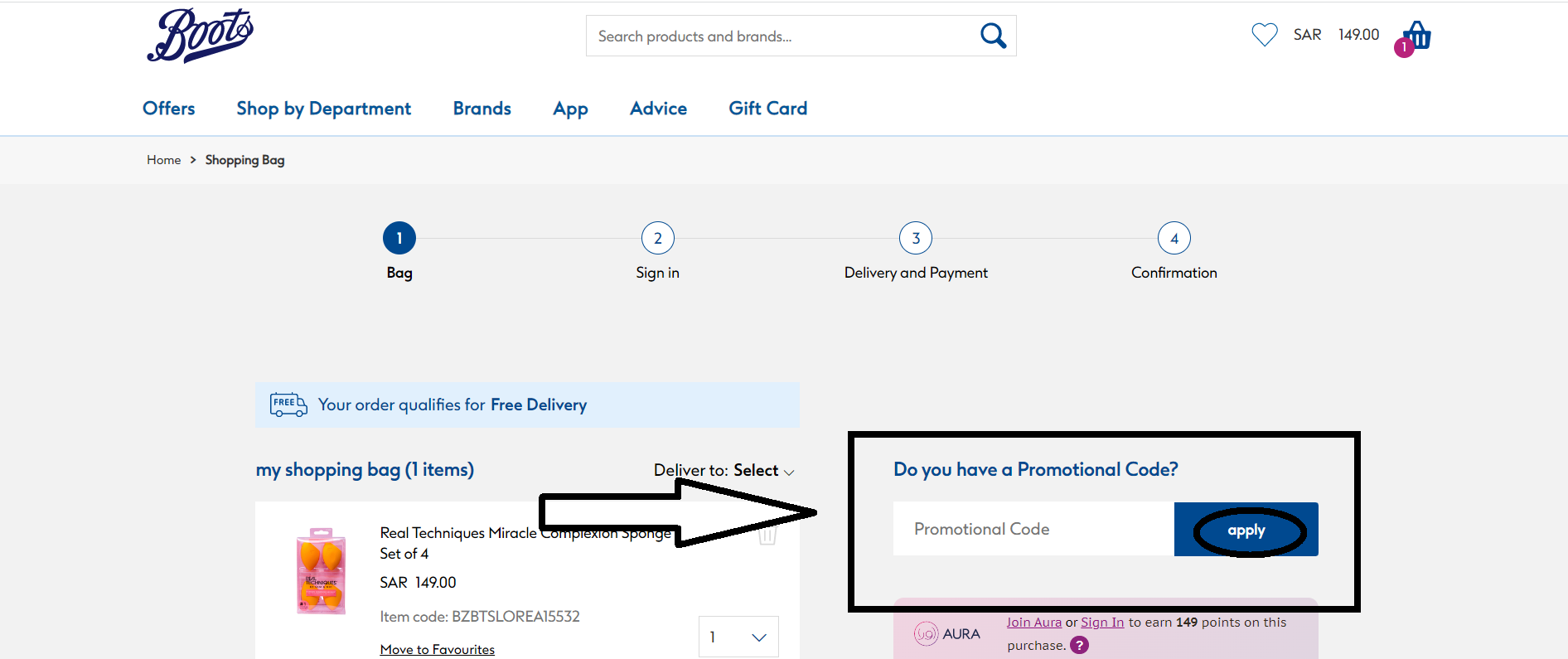Click the Promotional Code input field
Viewport: 1568px width, 659px height.
(1033, 529)
